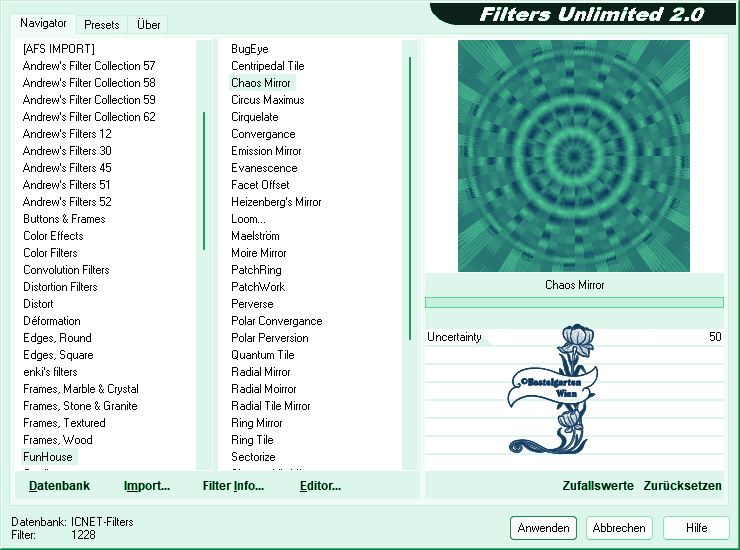Select Edges, Round category
Image resolution: width=740 pixels, height=550 pixels.
pyautogui.click(x=58, y=338)
